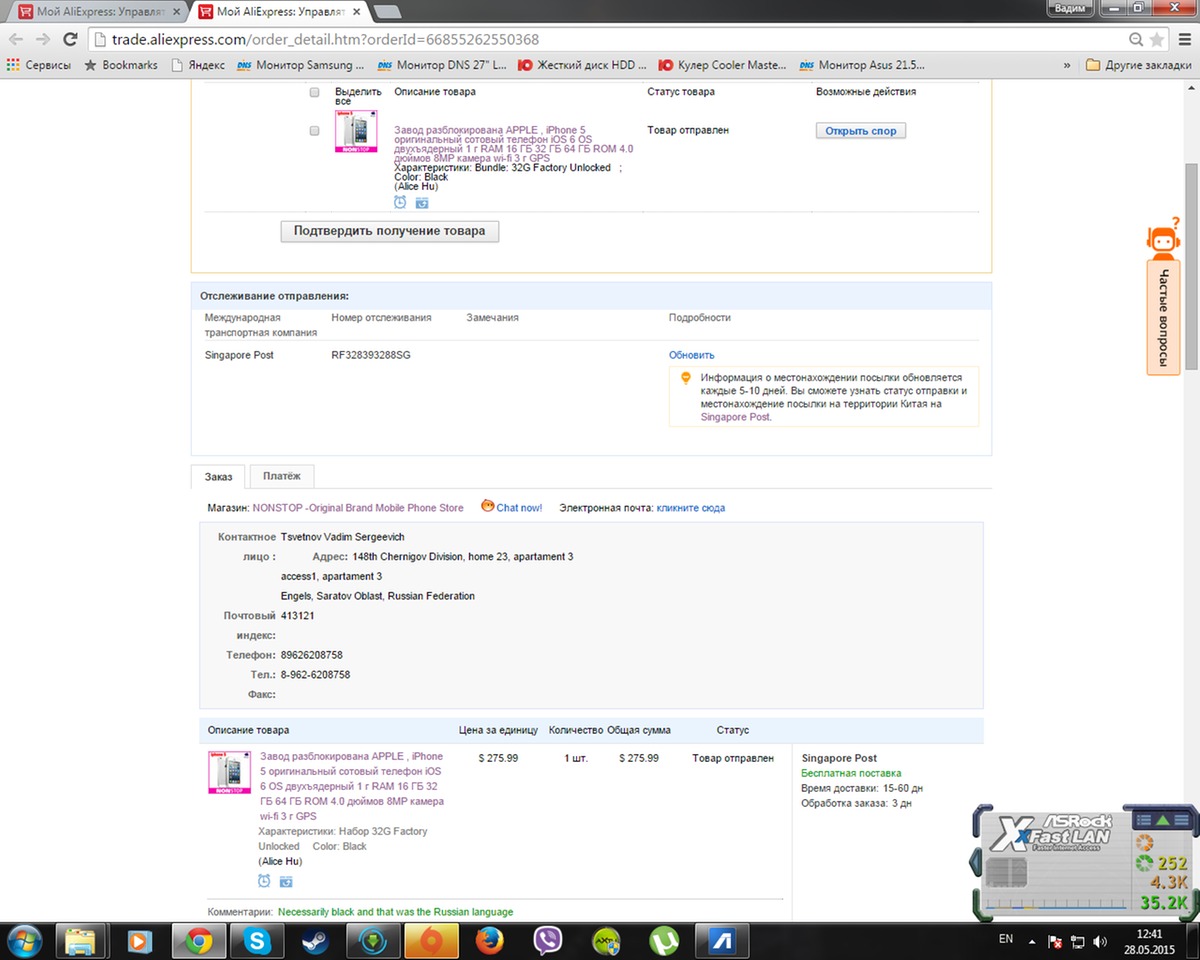This screenshot has height=960, width=1200.
Task: Open the Жесткий диск HDD bookmark
Action: point(582,65)
